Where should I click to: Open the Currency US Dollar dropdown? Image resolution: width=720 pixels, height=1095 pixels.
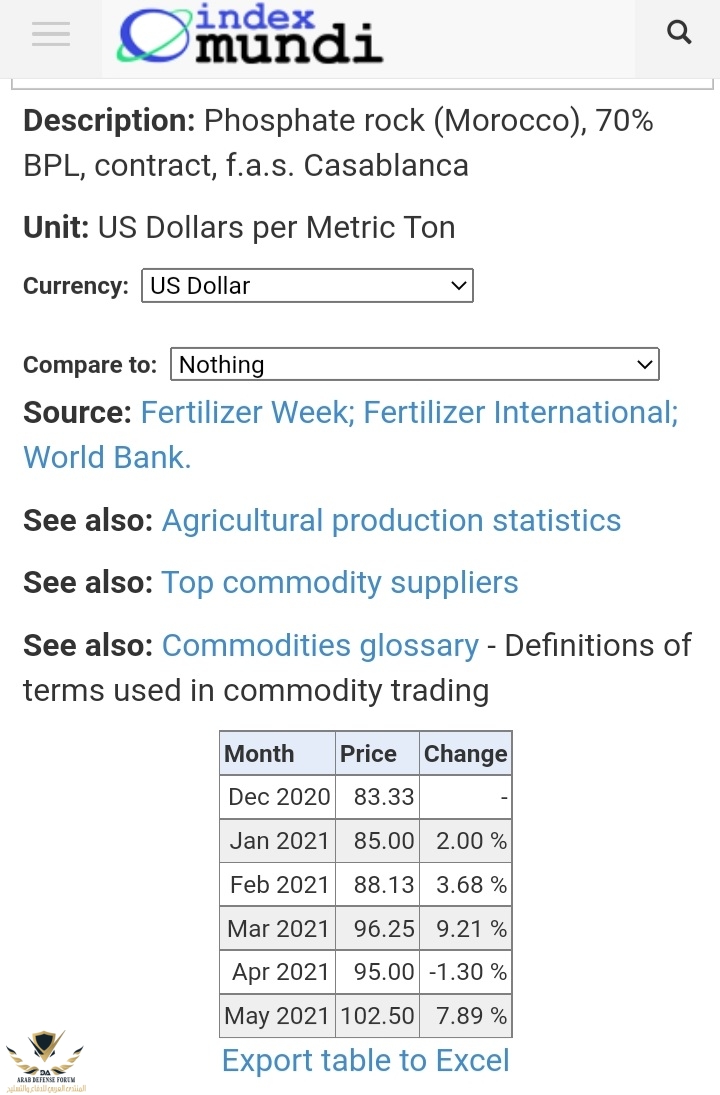pyautogui.click(x=307, y=286)
